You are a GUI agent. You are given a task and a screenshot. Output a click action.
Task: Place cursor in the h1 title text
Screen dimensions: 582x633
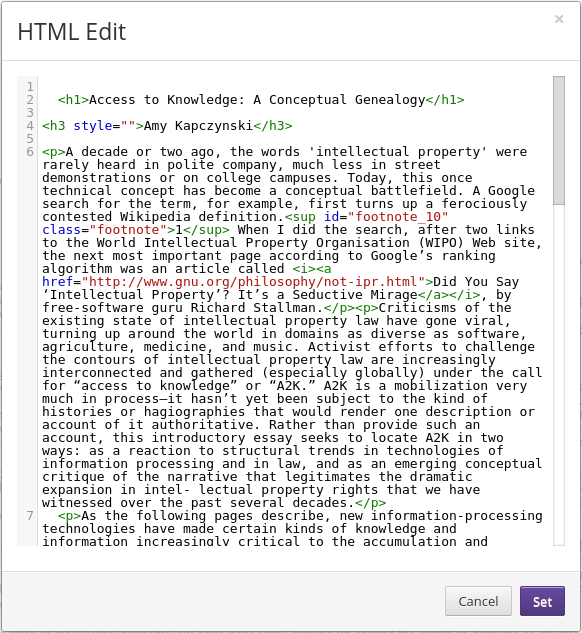257,100
